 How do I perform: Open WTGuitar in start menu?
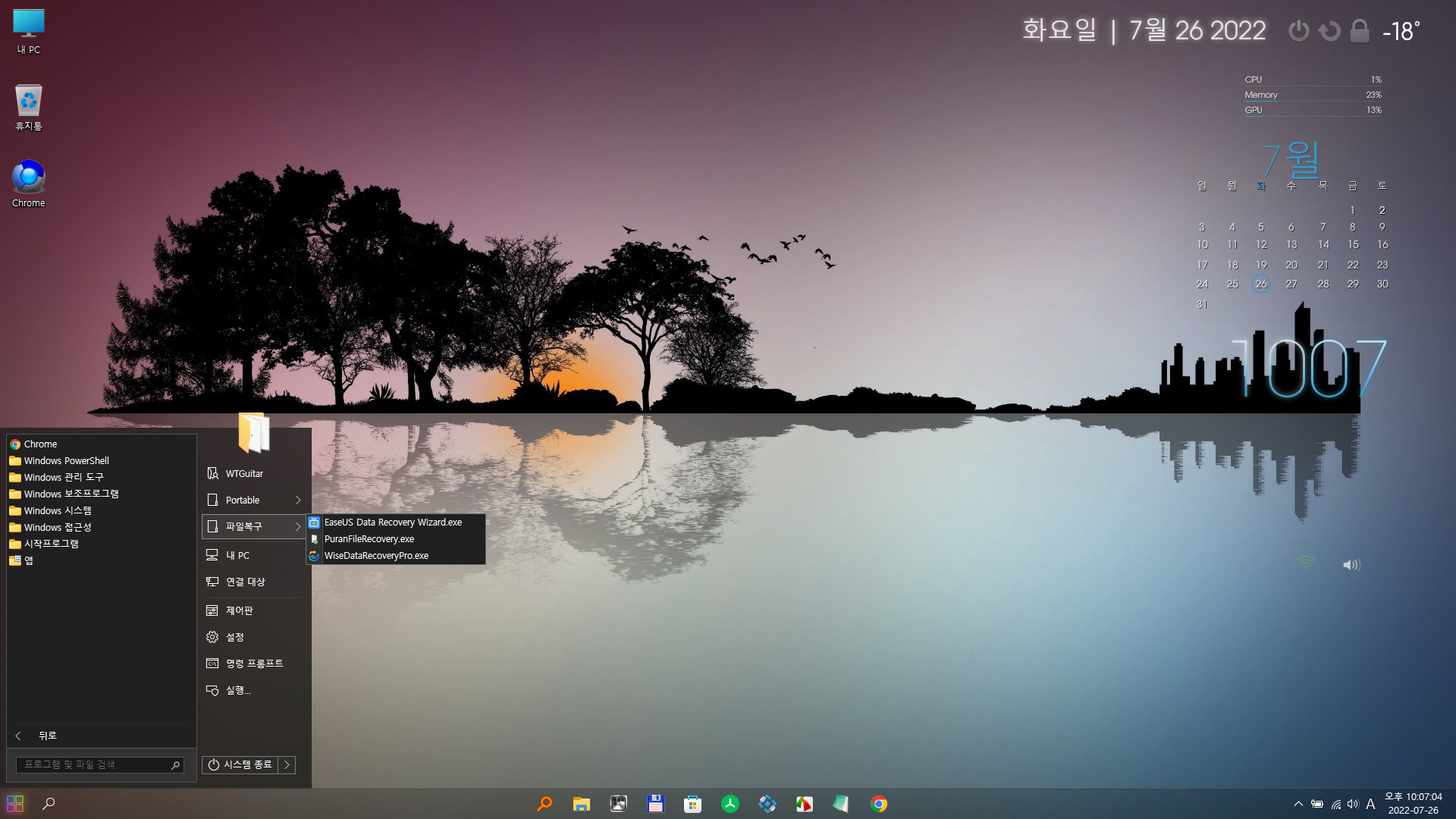253,474
